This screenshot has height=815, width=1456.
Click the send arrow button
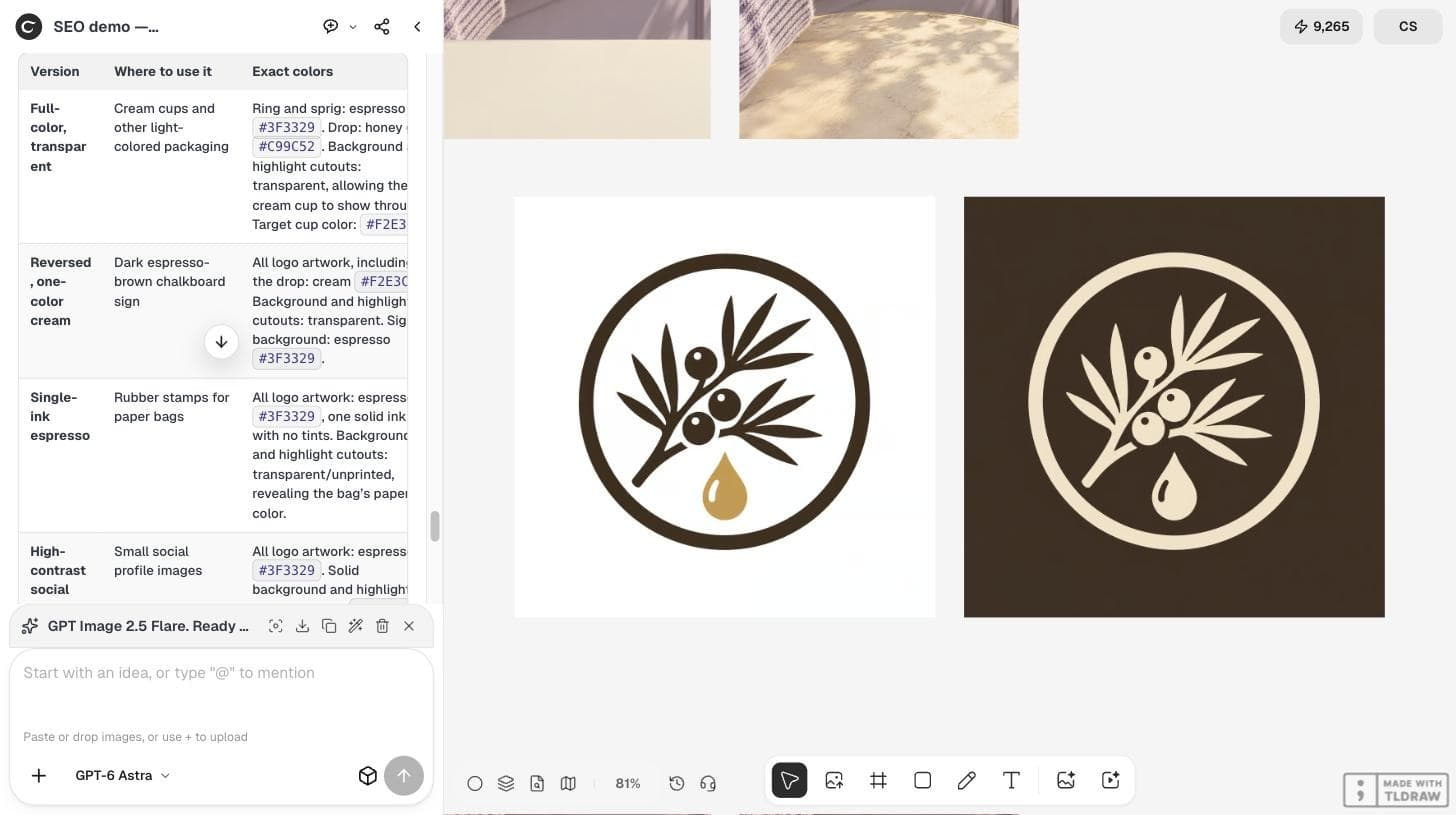click(x=404, y=775)
